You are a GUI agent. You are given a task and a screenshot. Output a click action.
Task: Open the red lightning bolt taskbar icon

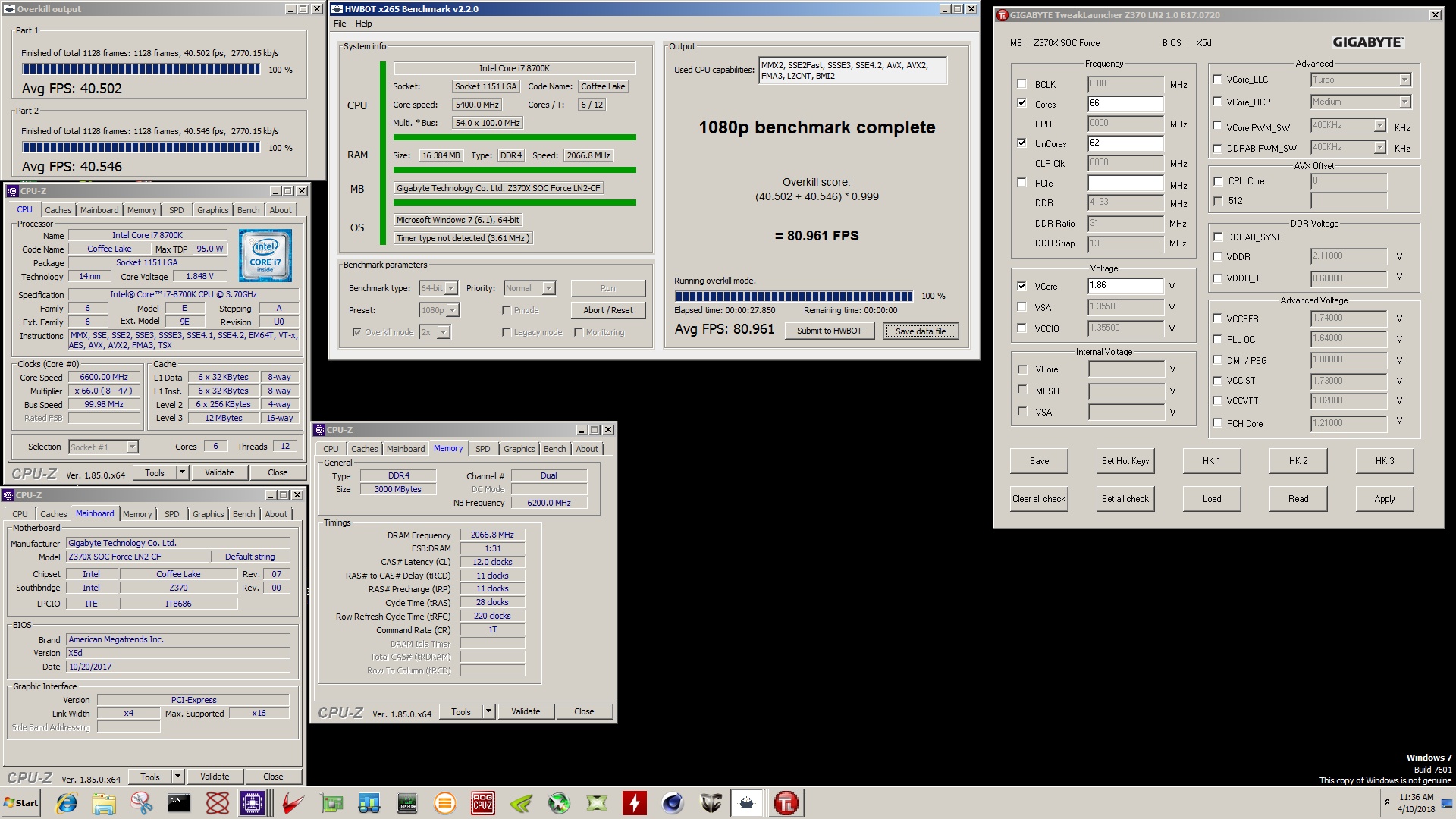(635, 803)
